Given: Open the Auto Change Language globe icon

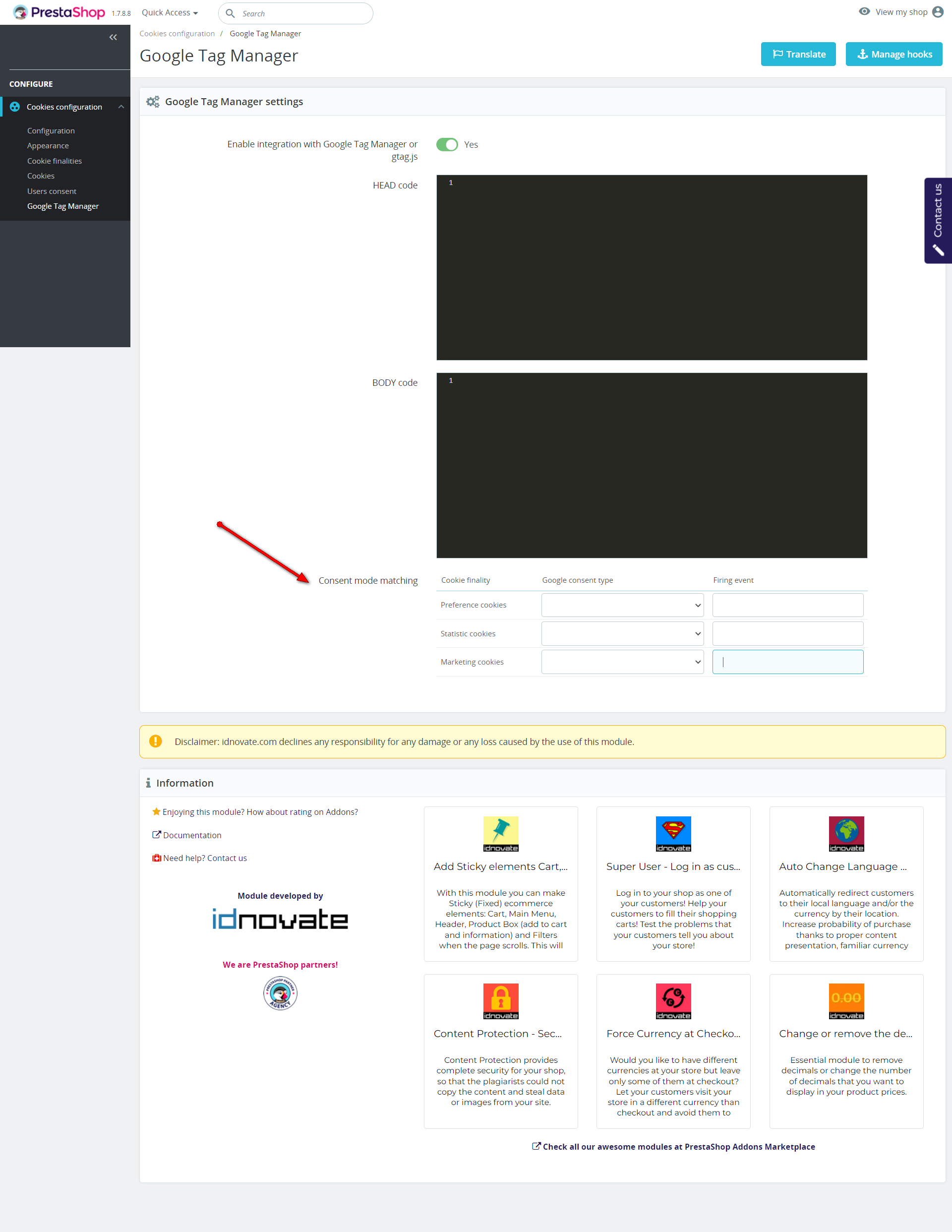Looking at the screenshot, I should point(845,833).
